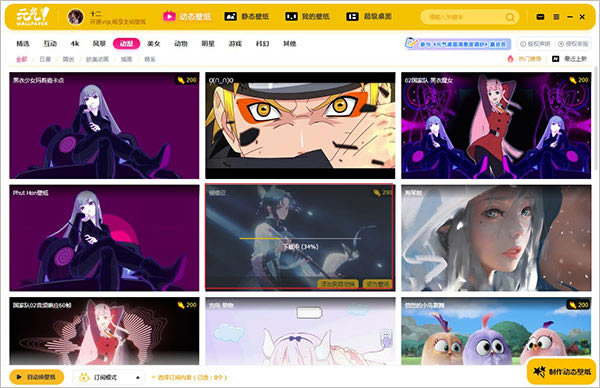Open the hamburger menu in title bar
600x388 pixels.
point(556,17)
